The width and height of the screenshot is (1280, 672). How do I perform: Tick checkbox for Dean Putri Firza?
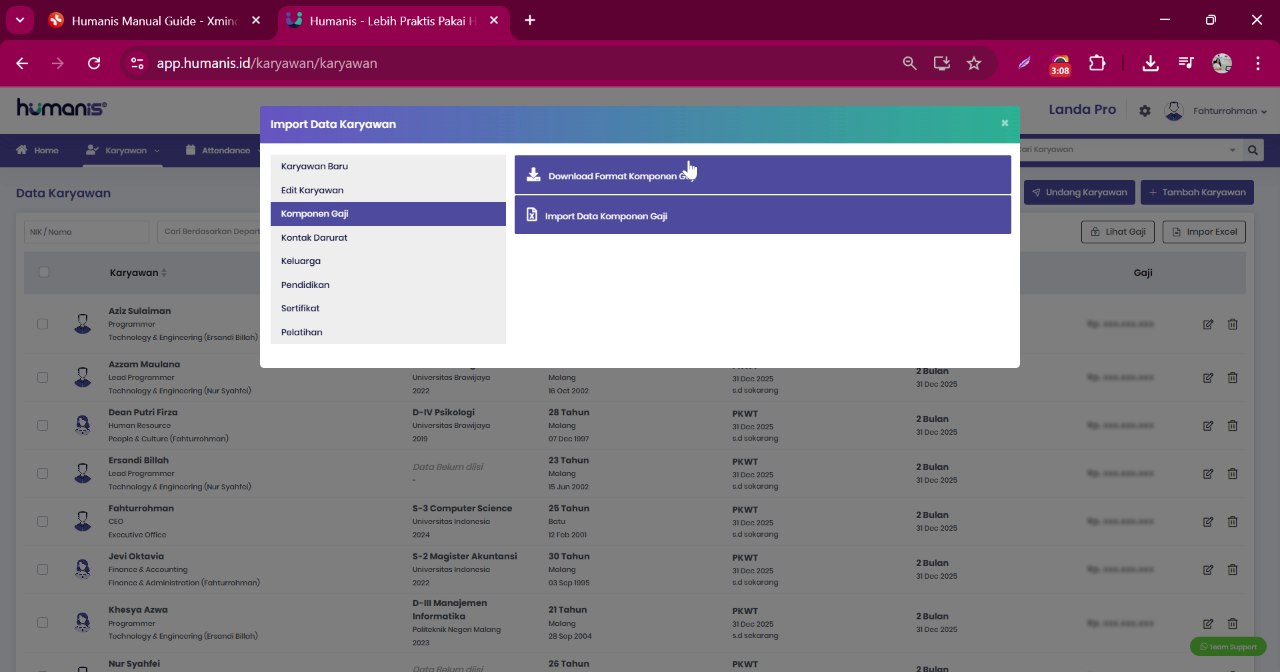(x=42, y=425)
